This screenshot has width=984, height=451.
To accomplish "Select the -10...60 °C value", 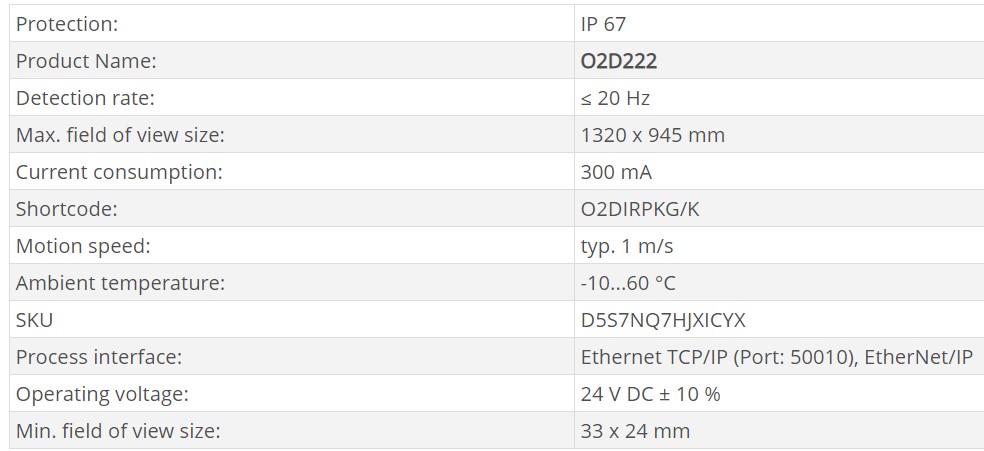I will click(628, 283).
